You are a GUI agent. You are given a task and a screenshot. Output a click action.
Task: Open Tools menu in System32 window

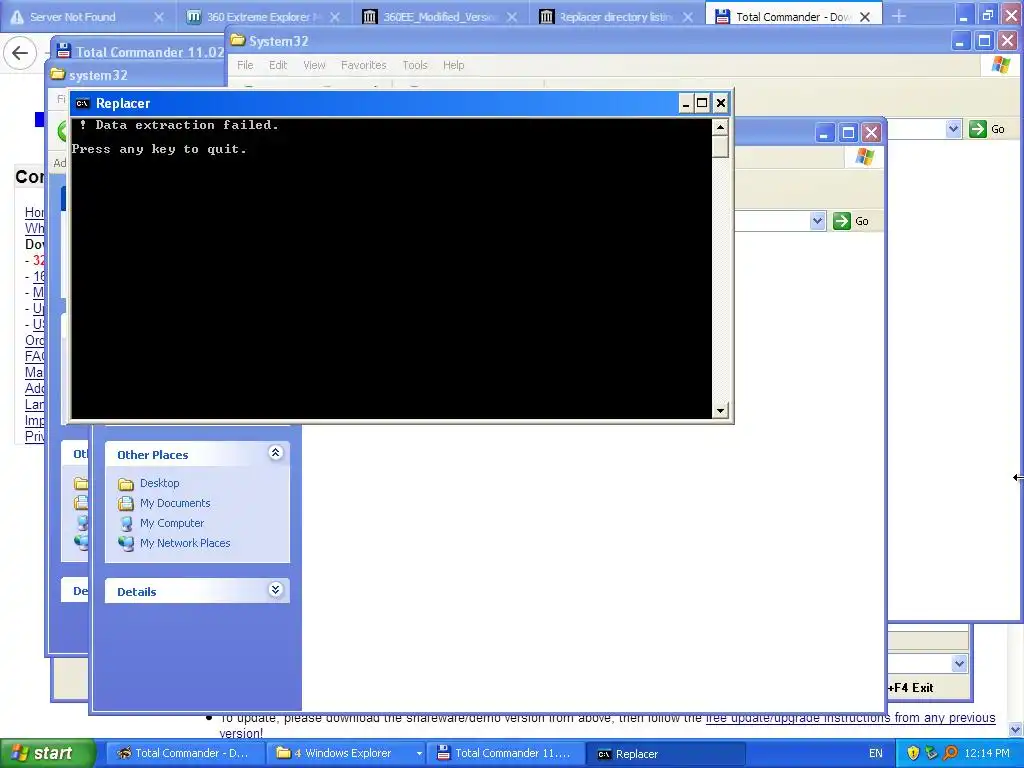(x=415, y=65)
